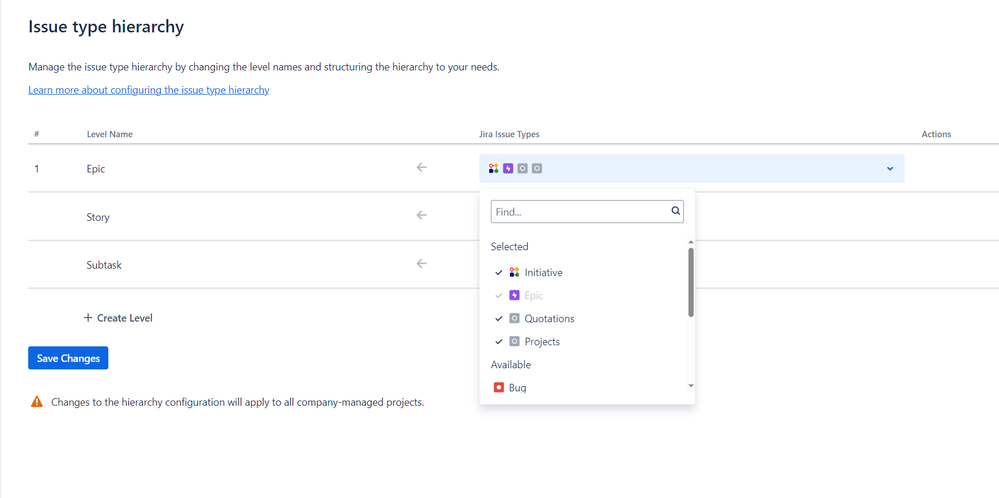The image size is (999, 498).
Task: Click the arrow icon in the Story row
Action: tap(421, 215)
